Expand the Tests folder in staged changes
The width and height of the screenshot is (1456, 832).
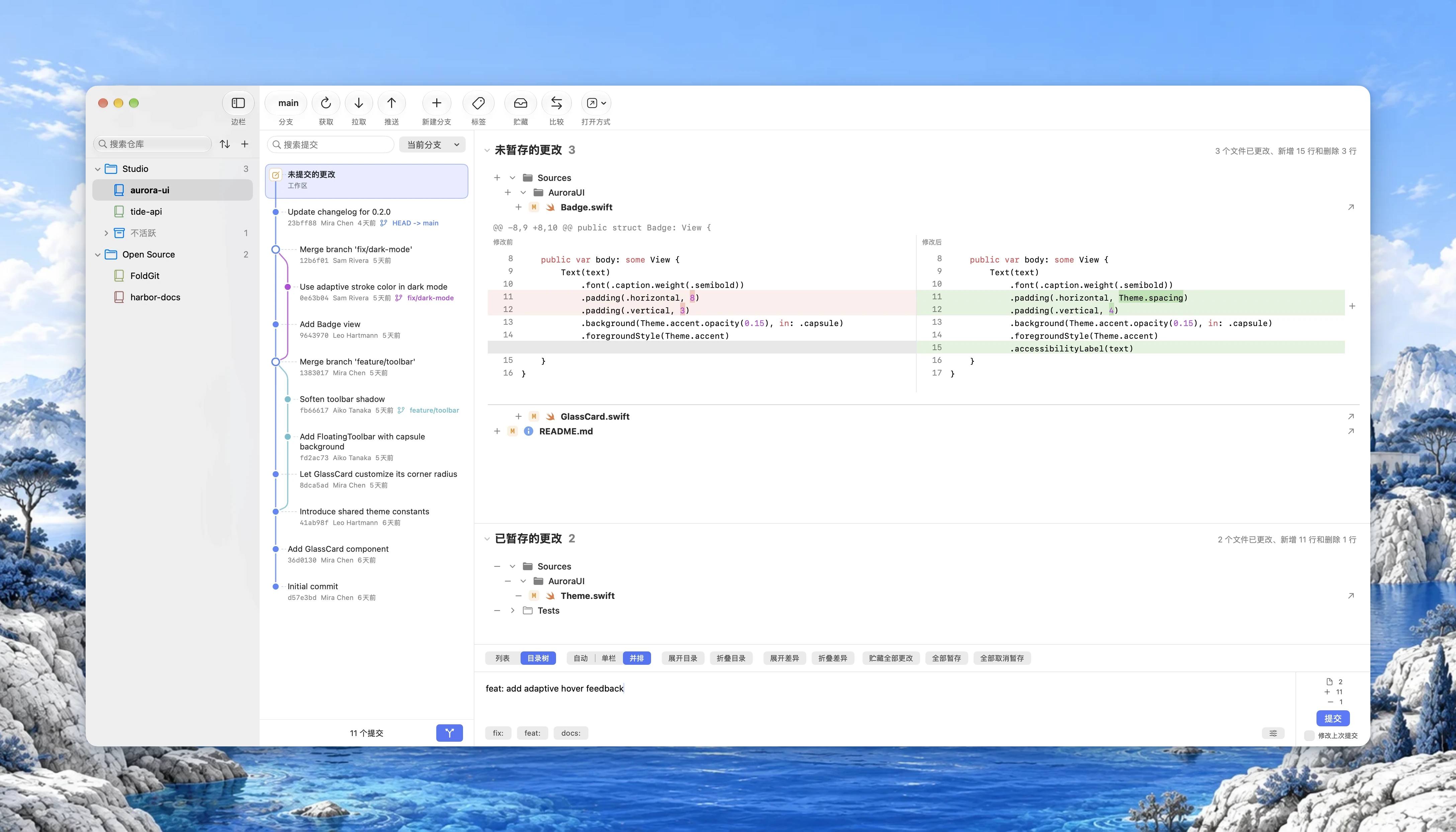512,610
